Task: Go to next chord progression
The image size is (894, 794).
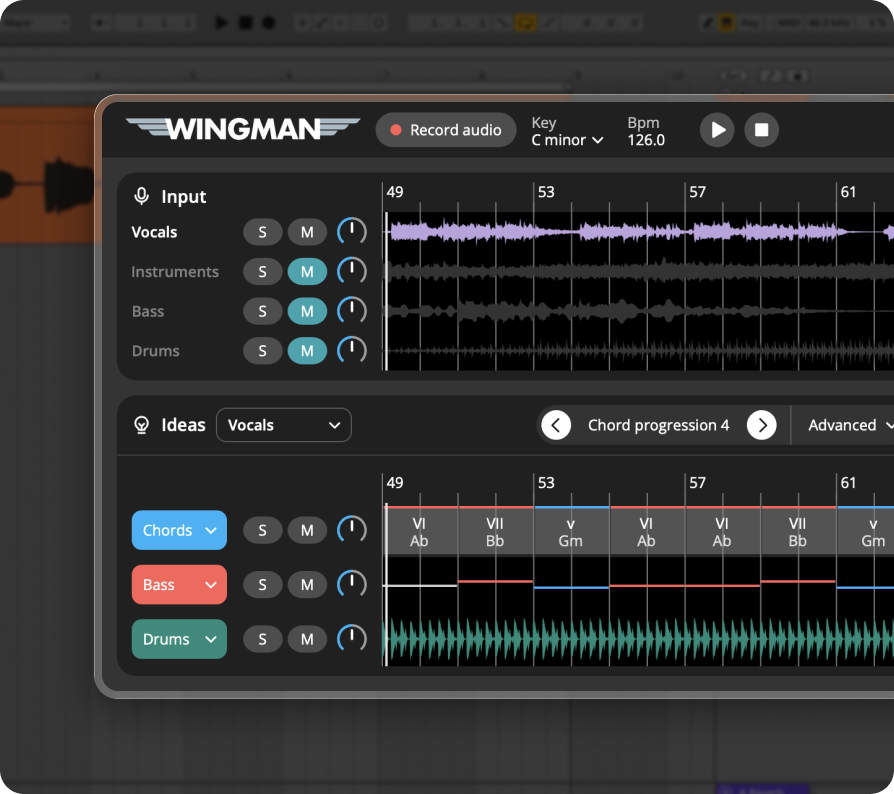Action: tap(762, 425)
